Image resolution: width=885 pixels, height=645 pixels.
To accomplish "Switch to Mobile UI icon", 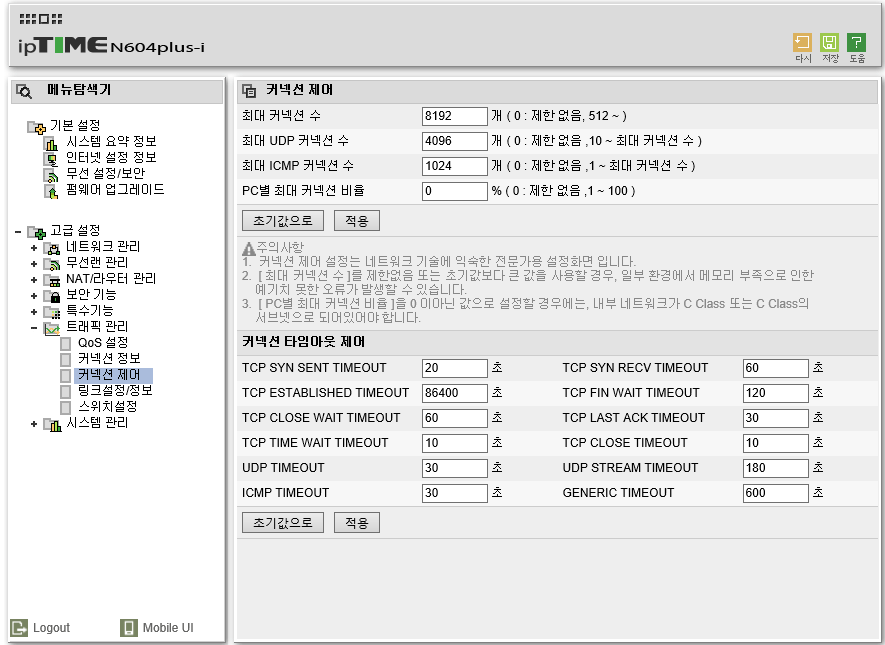I will coord(129,628).
